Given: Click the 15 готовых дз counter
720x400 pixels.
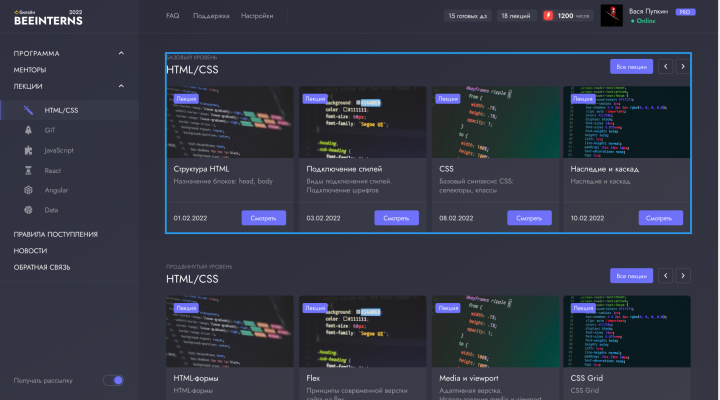Looking at the screenshot, I should (x=467, y=16).
